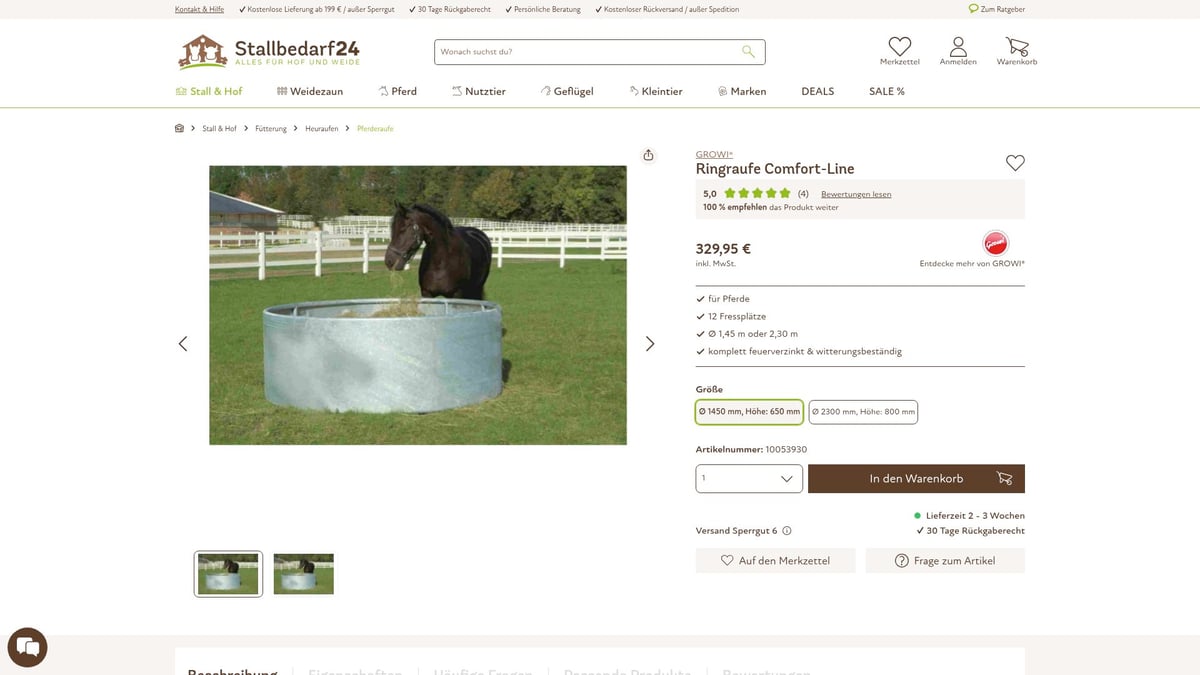Show next product image arrow

coord(650,343)
